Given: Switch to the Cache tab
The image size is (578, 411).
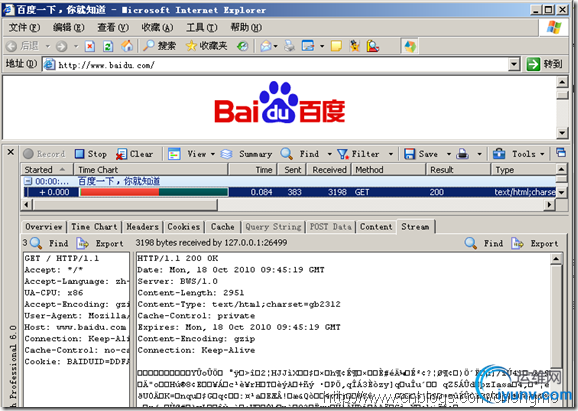Looking at the screenshot, I should click(x=223, y=227).
